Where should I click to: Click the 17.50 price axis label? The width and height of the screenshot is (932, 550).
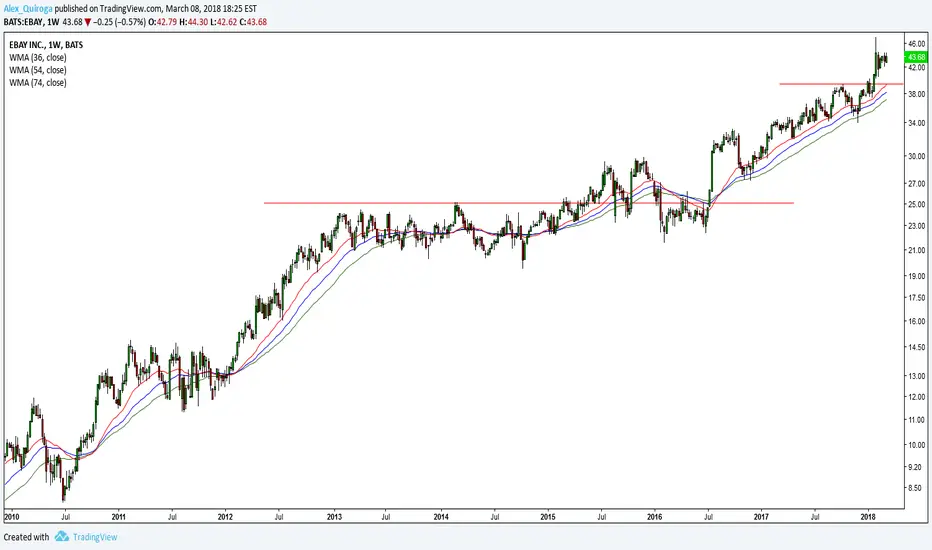917,297
